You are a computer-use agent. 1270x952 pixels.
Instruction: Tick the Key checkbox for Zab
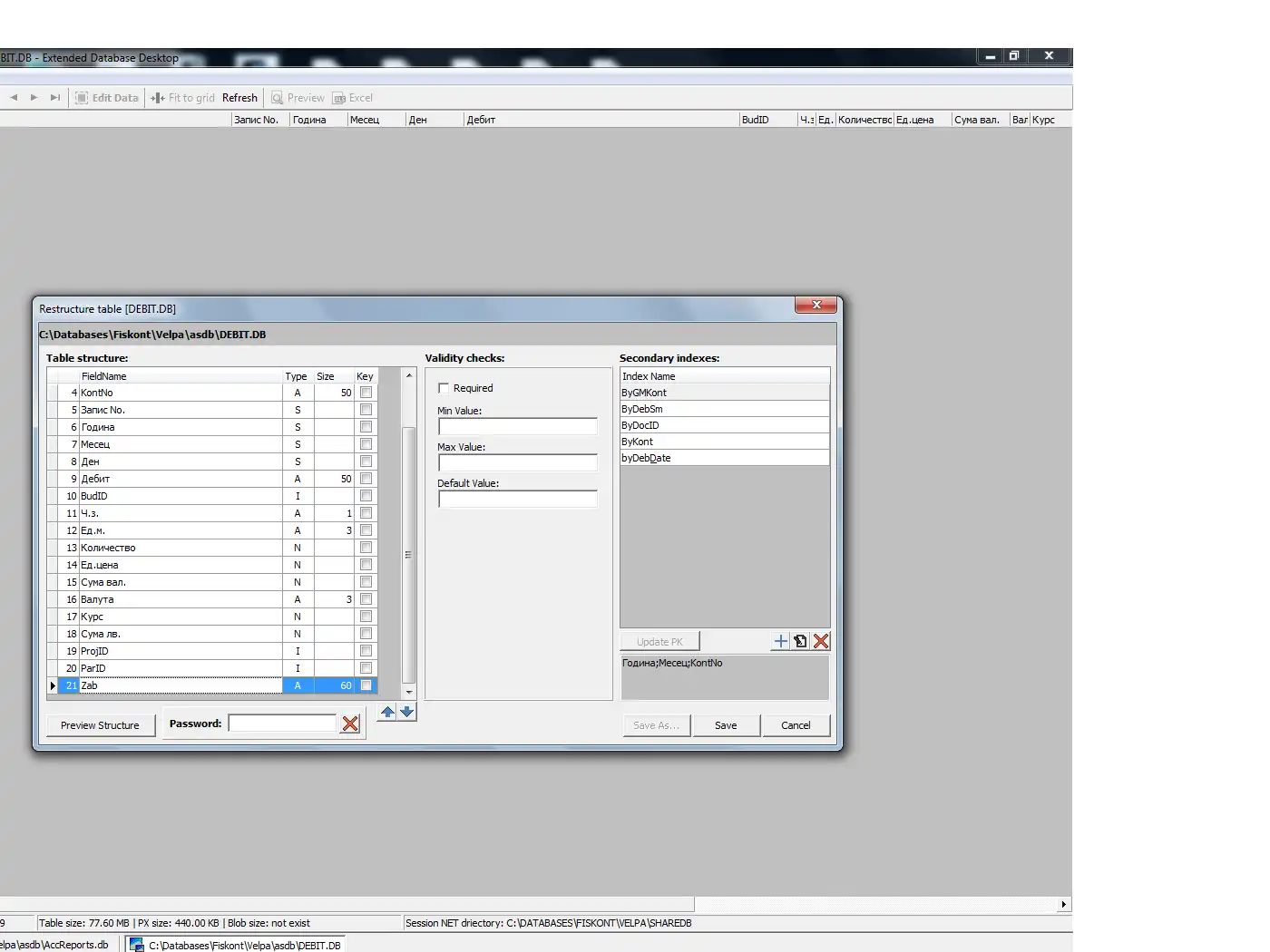click(x=366, y=685)
